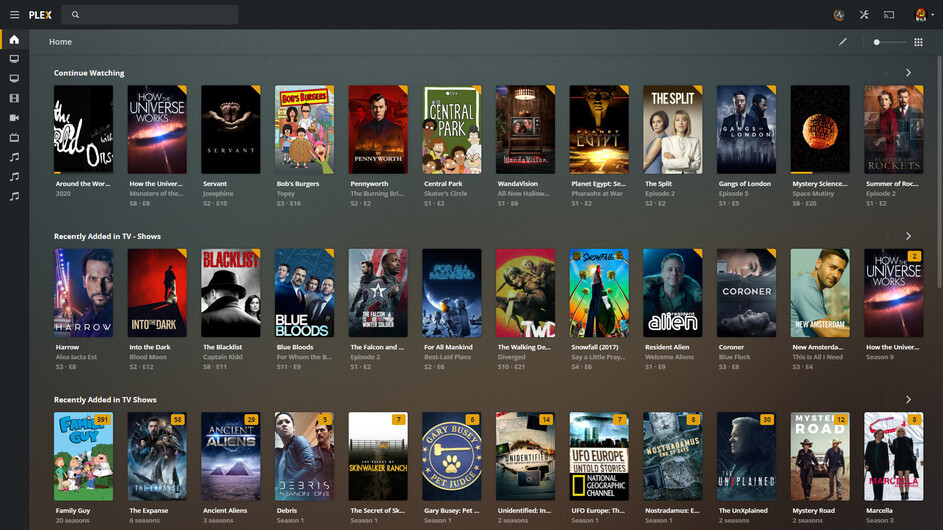Viewport: 943px width, 530px height.
Task: Open Secret of Skinwalker Ranch poster
Action: [378, 457]
